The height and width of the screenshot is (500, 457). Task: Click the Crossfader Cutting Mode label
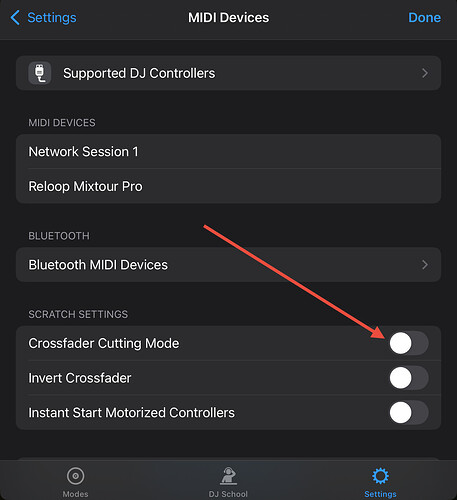click(104, 344)
